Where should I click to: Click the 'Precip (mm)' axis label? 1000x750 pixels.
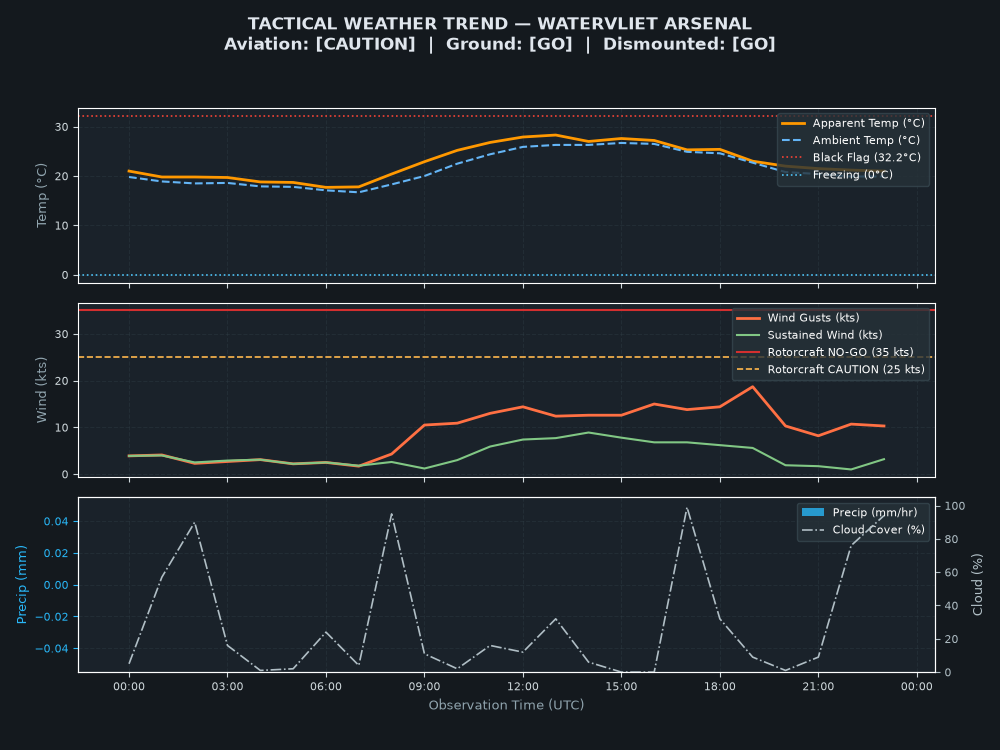click(22, 584)
